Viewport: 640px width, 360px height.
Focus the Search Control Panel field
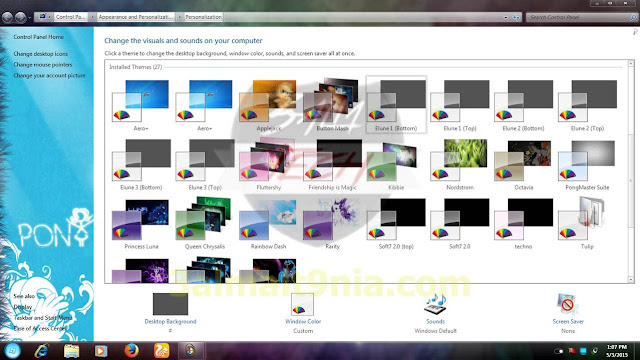click(x=582, y=17)
